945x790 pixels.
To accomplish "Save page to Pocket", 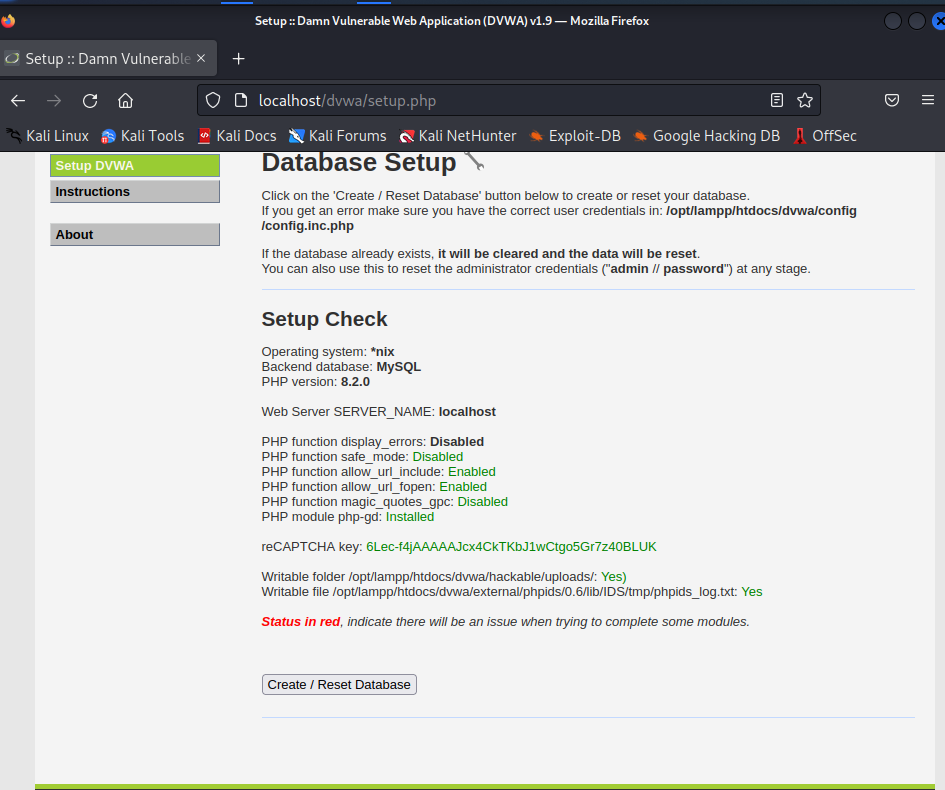I will (892, 100).
